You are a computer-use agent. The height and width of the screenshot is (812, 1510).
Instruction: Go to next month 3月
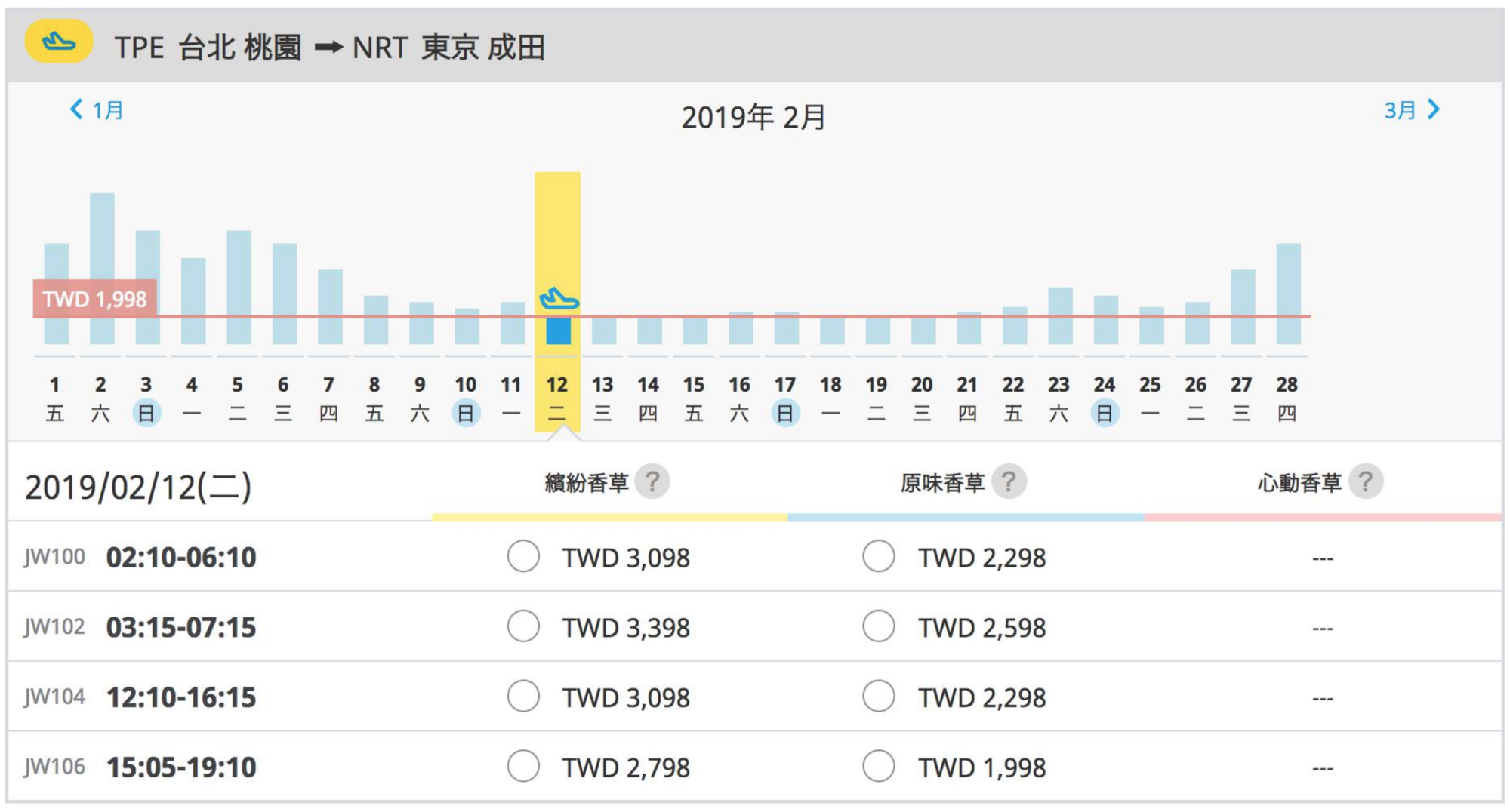pyautogui.click(x=1412, y=110)
